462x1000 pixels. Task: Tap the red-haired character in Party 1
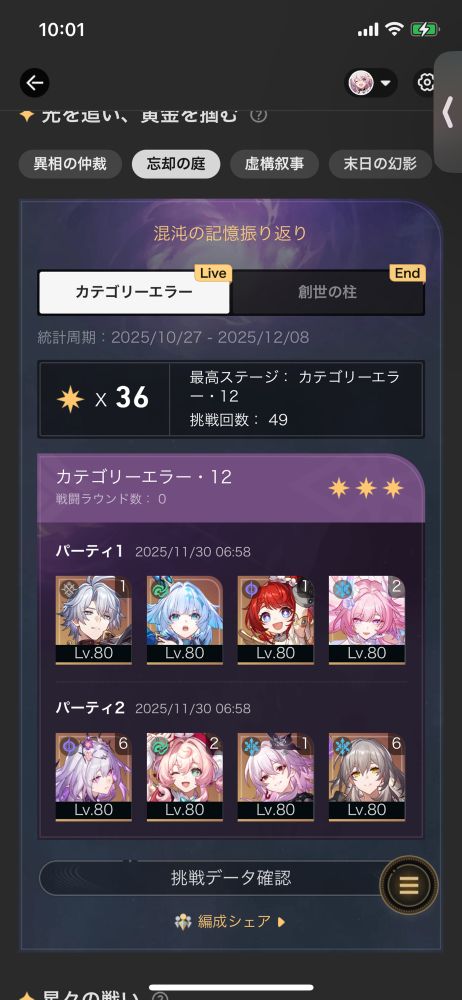(276, 620)
